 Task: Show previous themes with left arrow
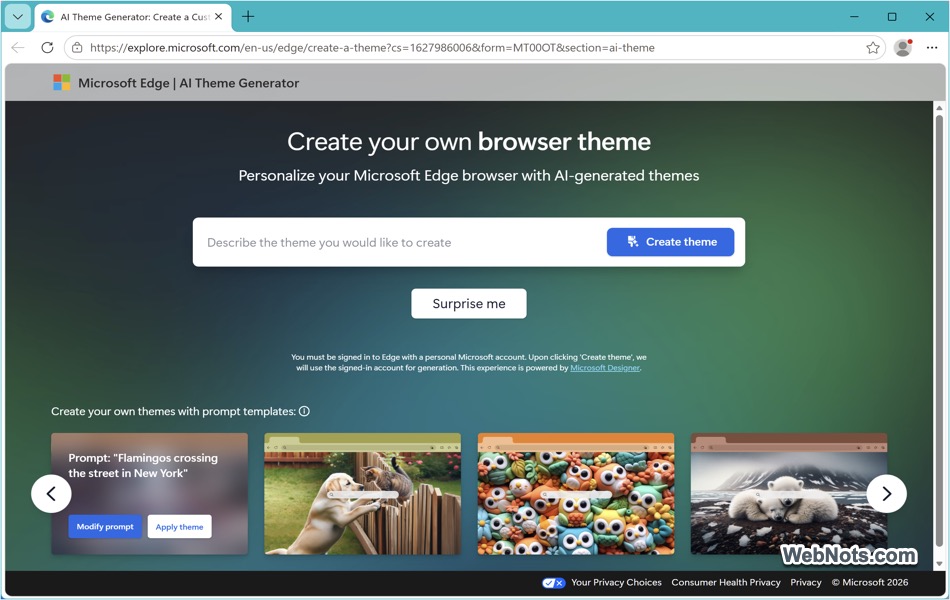click(51, 493)
